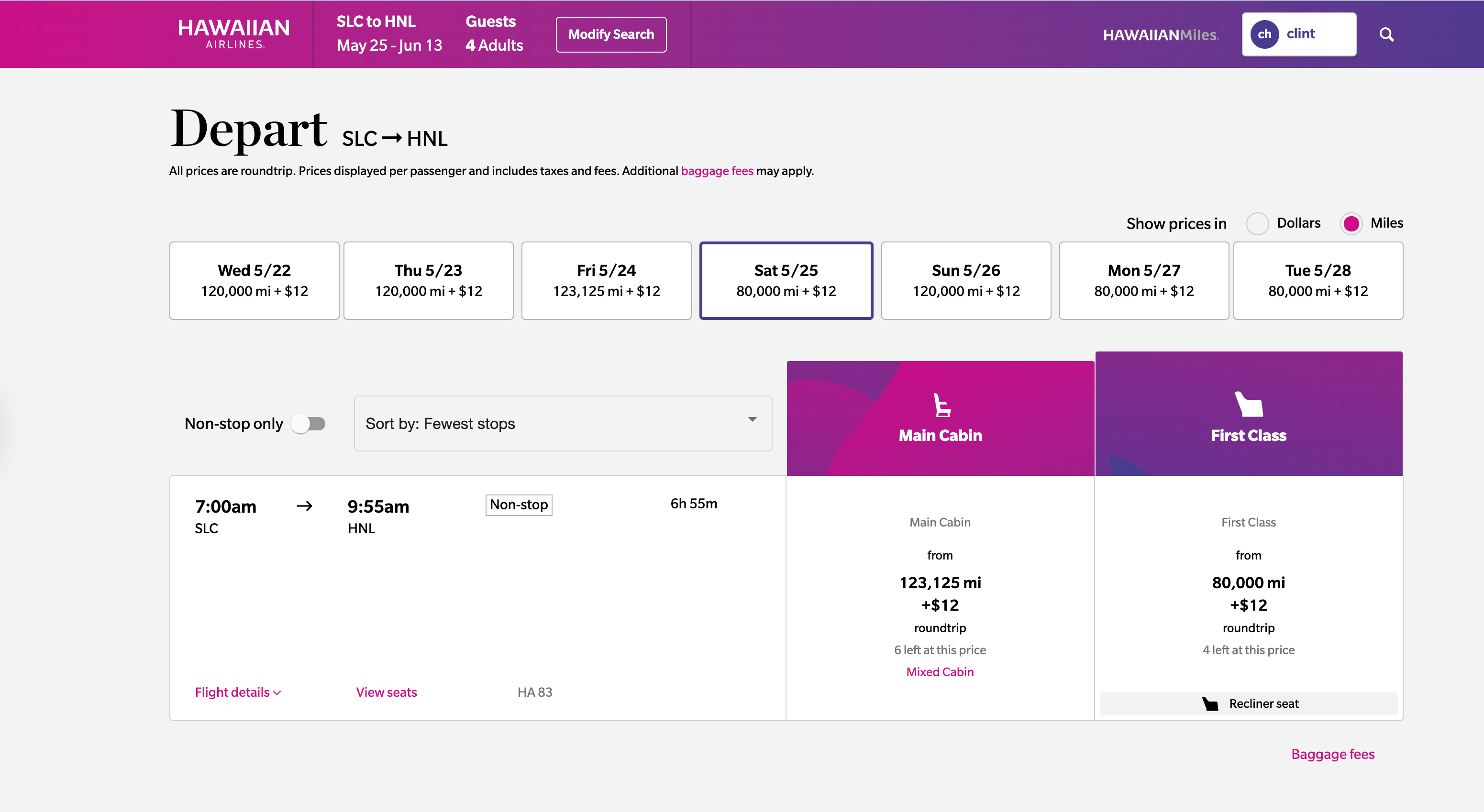Enable the Non-stop only toggle
The width and height of the screenshot is (1484, 812).
tap(310, 423)
